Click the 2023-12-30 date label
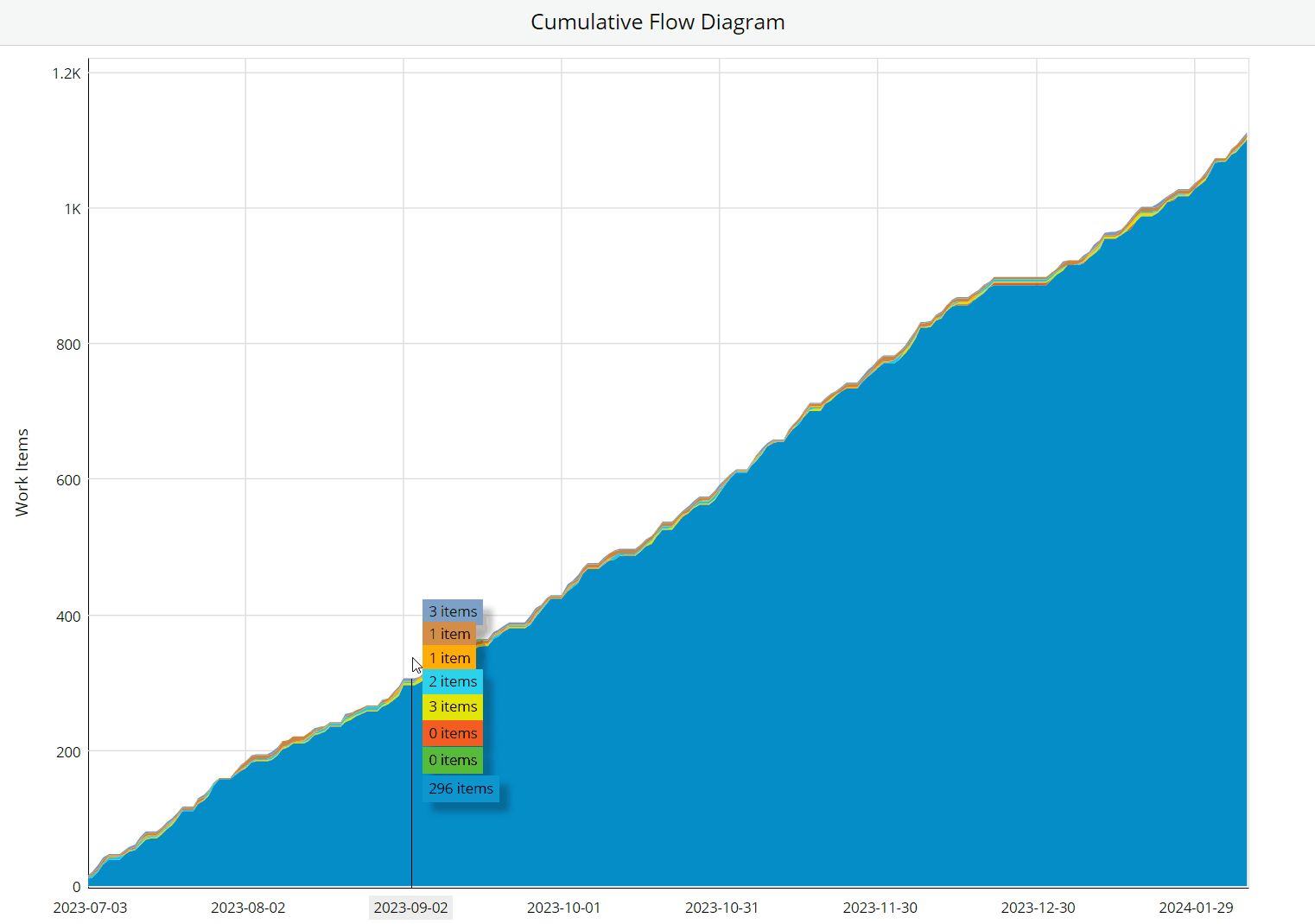This screenshot has height=924, width=1315. (1038, 908)
